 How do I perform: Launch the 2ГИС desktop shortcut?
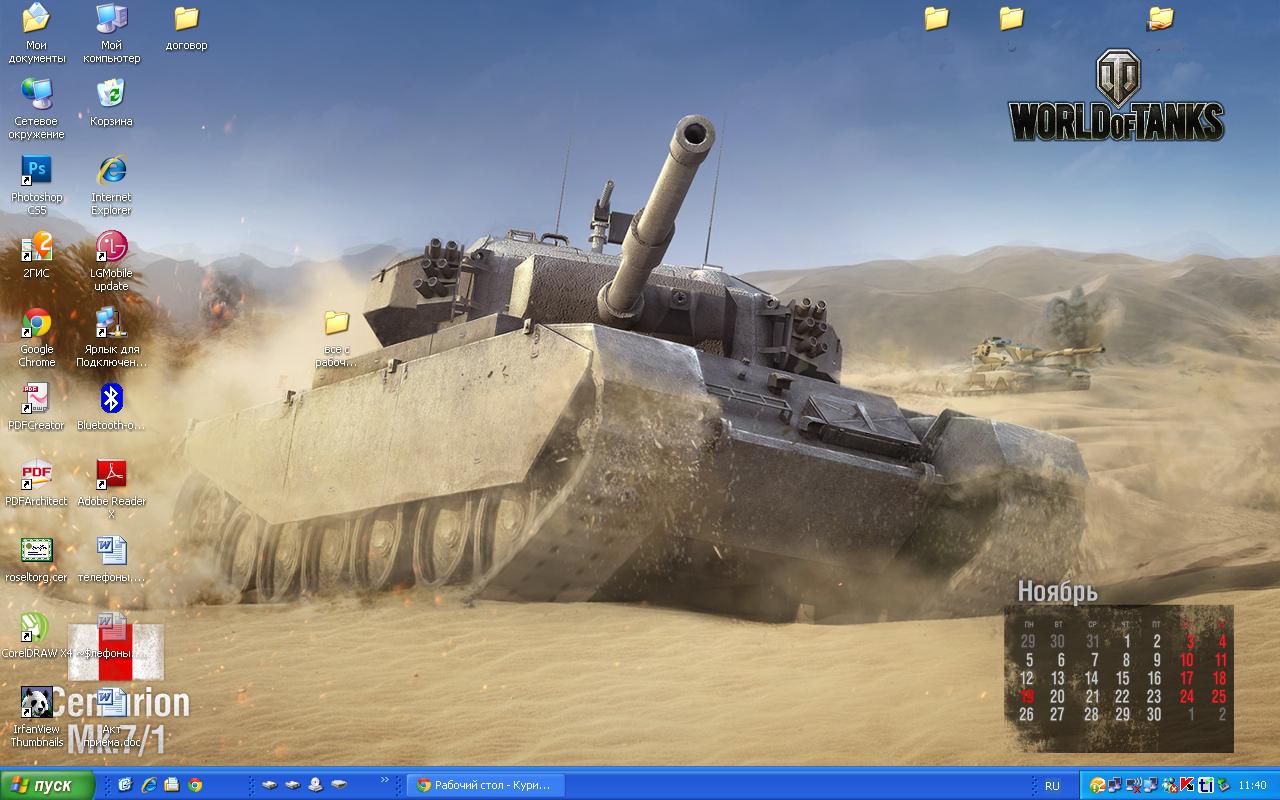(36, 247)
